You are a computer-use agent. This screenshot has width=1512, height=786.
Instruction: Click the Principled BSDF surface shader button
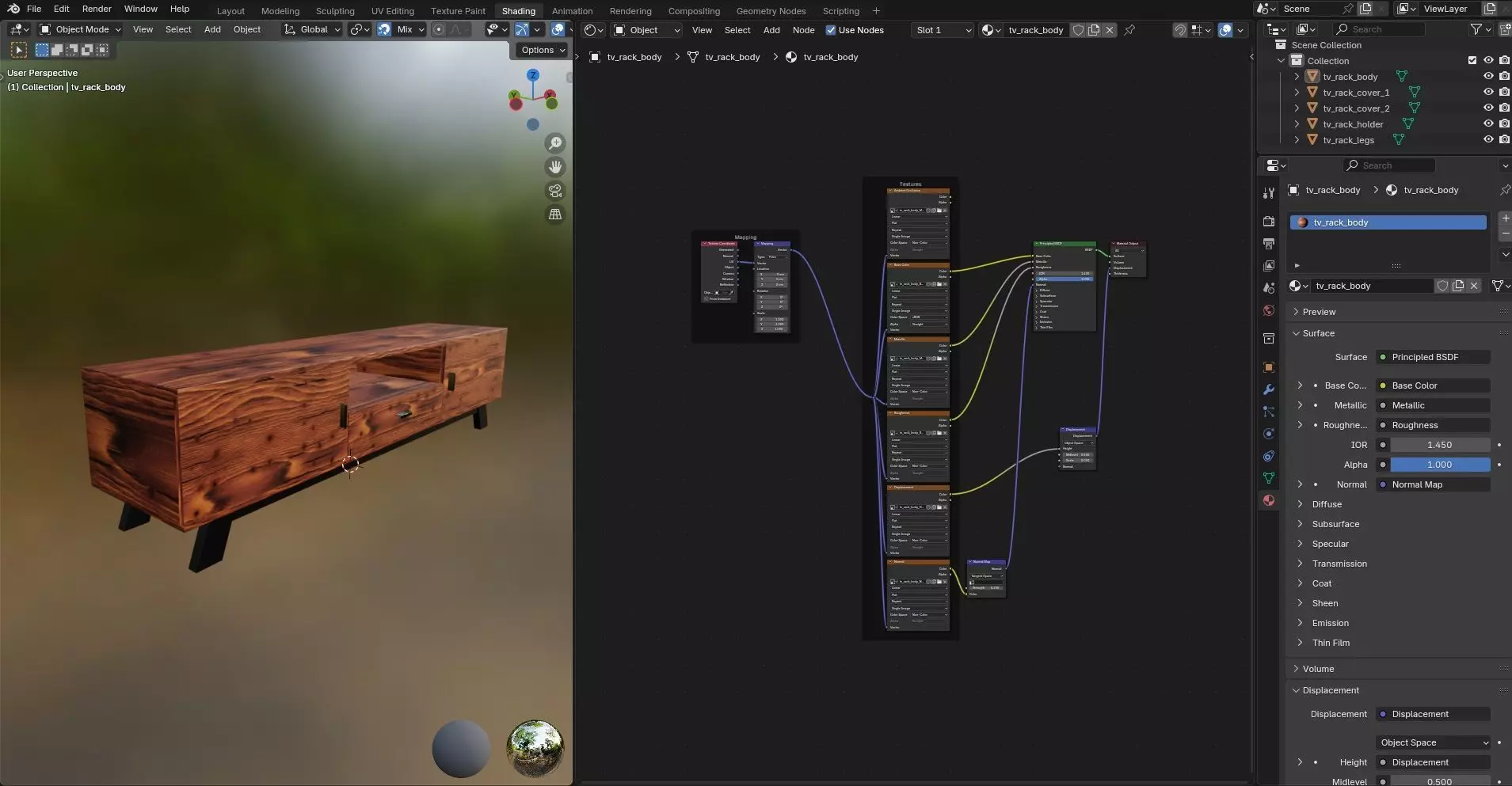1433,357
